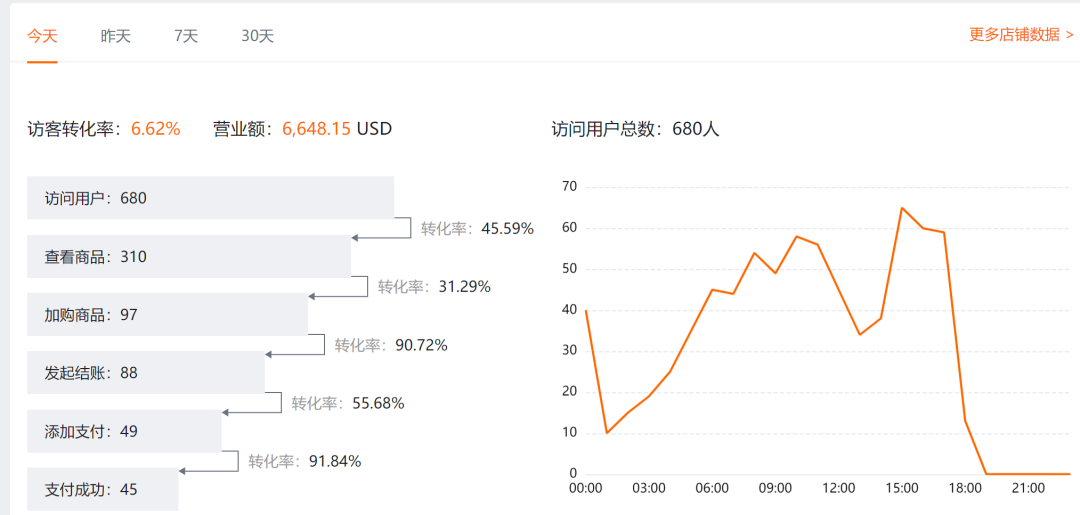Click the 6.62% 访客转化率 value
The image size is (1080, 515).
tap(155, 129)
